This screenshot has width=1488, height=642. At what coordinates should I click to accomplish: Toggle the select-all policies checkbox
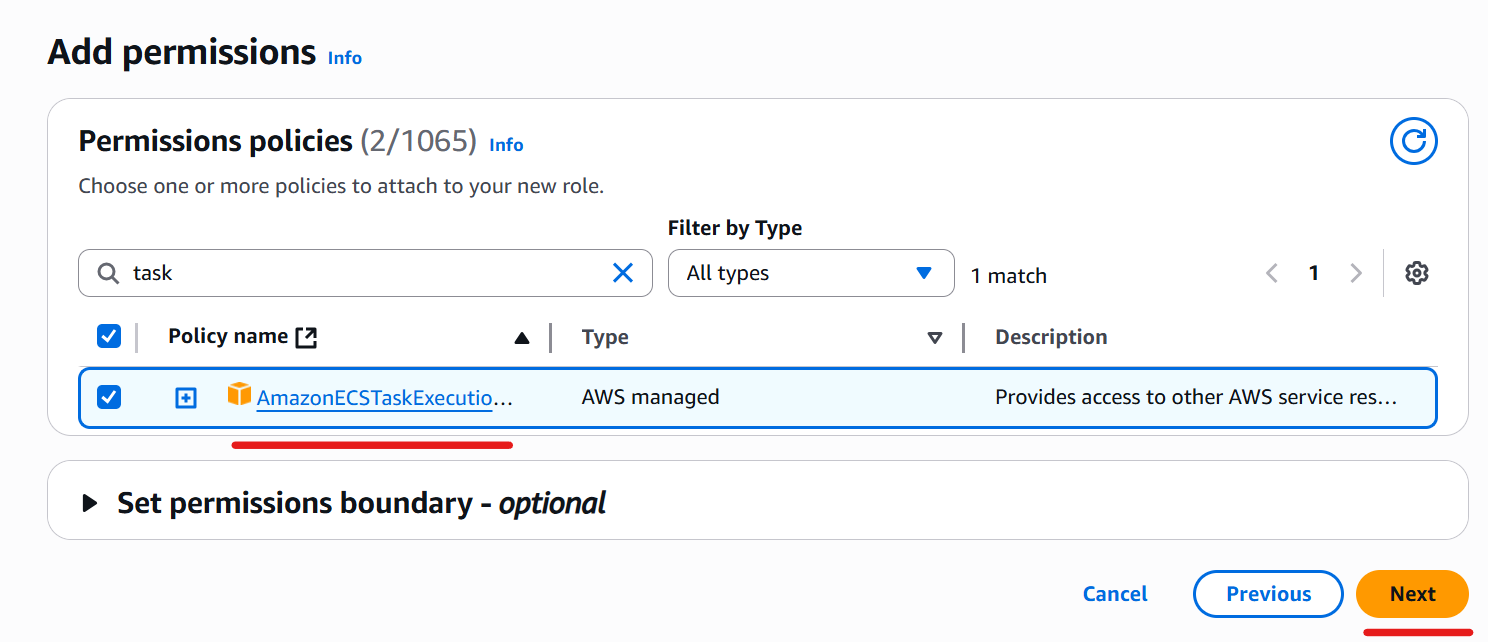pos(108,337)
